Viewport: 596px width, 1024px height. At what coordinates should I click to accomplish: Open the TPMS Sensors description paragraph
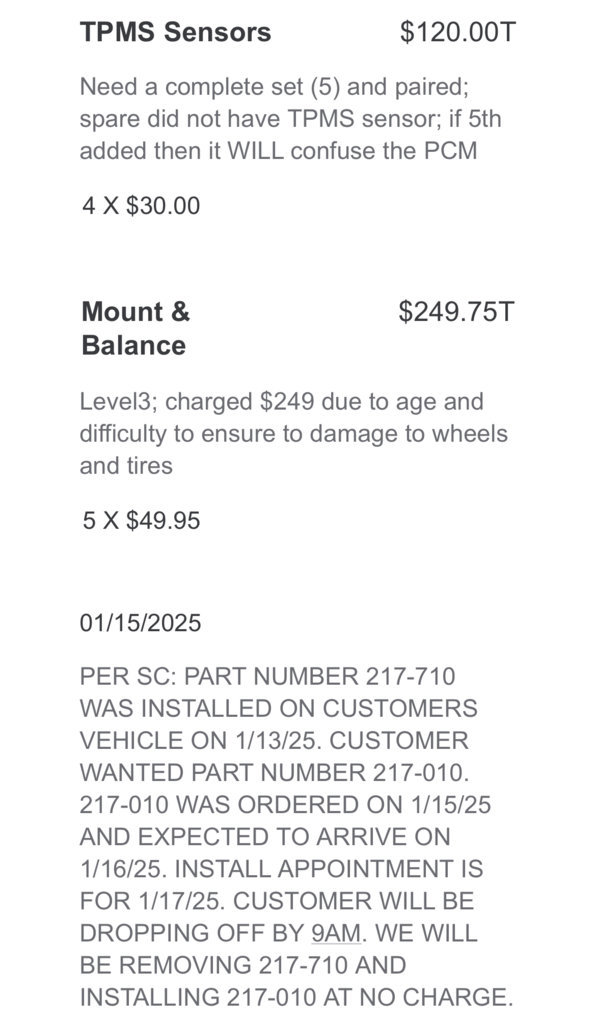(290, 118)
